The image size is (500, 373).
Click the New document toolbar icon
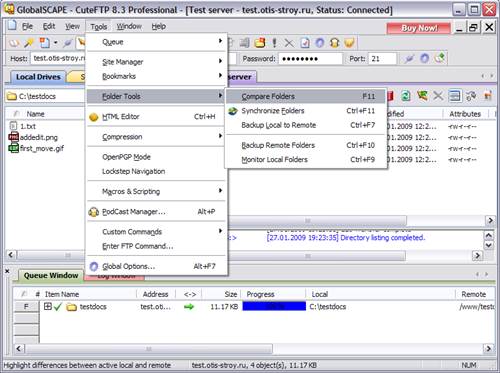pyautogui.click(x=44, y=43)
